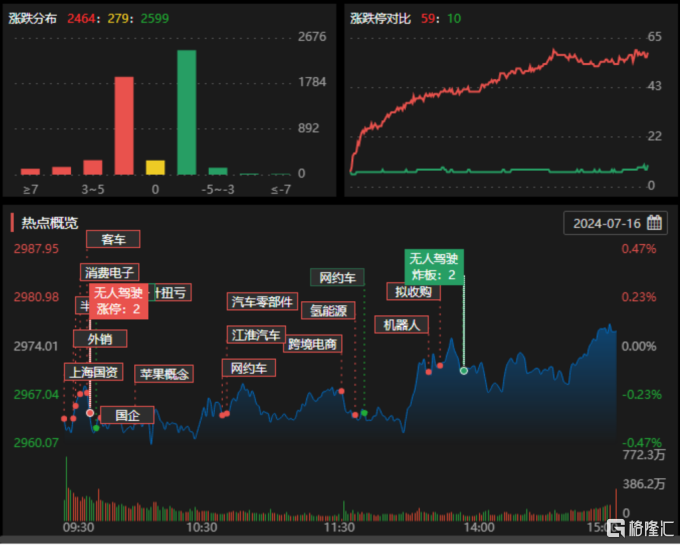Click the tallest red bar in 涨跌分布

tap(124, 126)
